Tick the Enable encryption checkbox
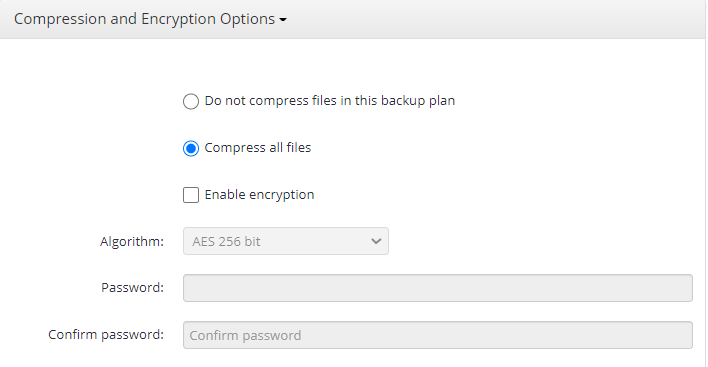 191,195
